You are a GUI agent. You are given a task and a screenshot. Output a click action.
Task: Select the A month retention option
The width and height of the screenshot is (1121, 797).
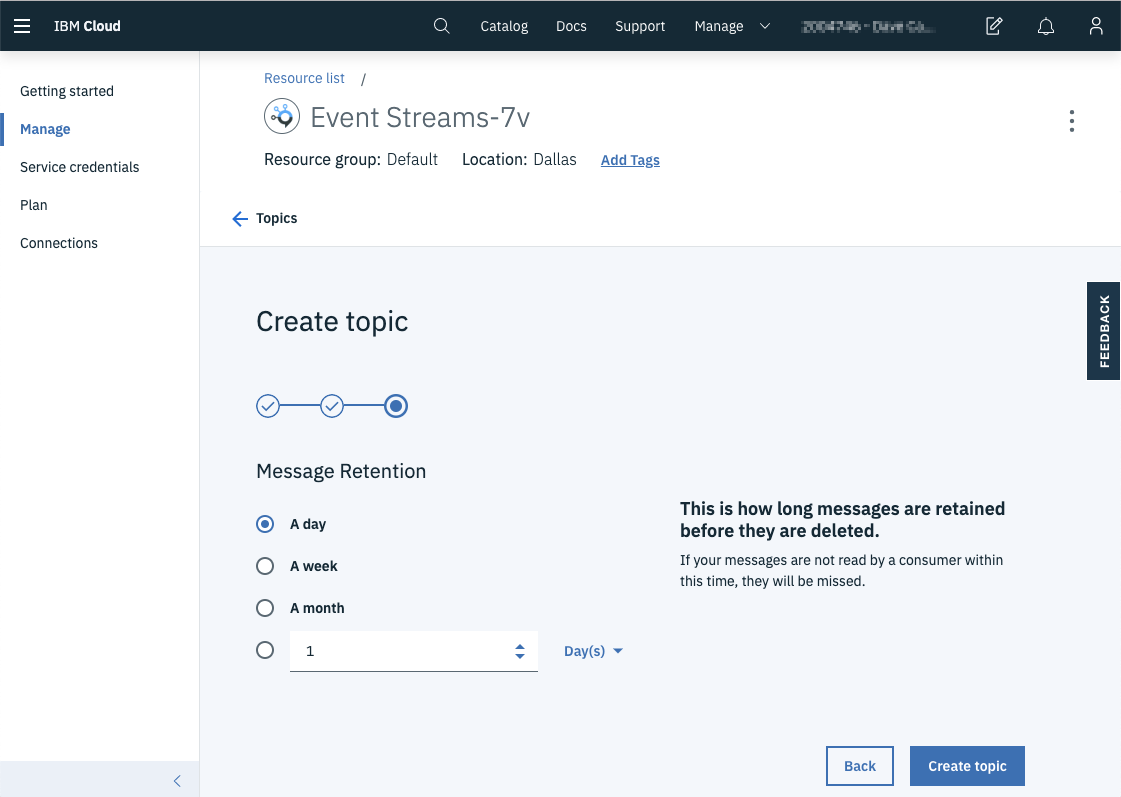pos(265,608)
